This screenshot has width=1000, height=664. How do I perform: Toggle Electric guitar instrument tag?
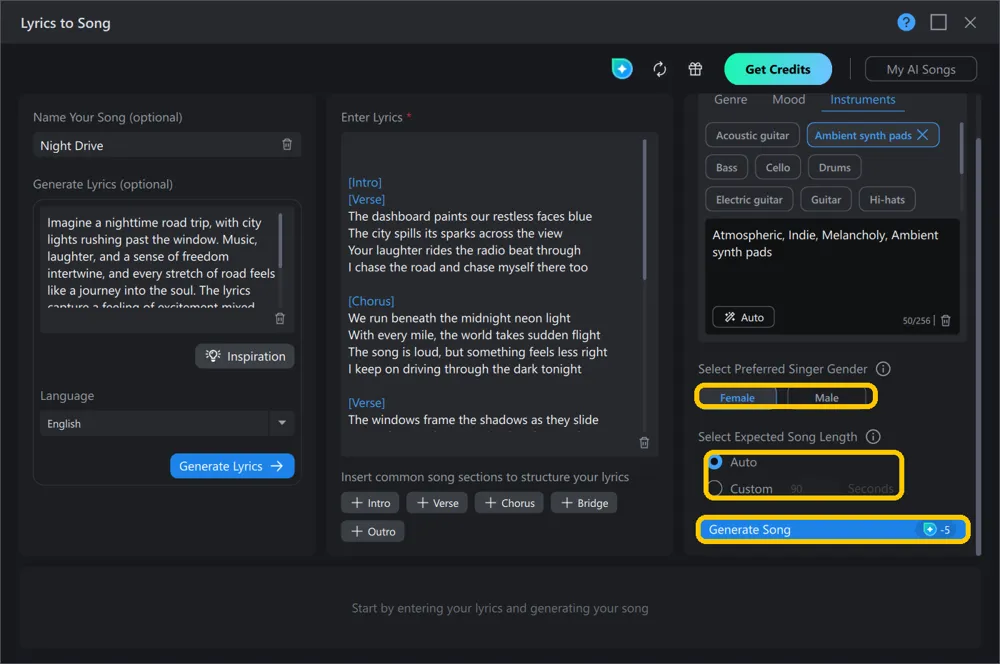pos(749,200)
